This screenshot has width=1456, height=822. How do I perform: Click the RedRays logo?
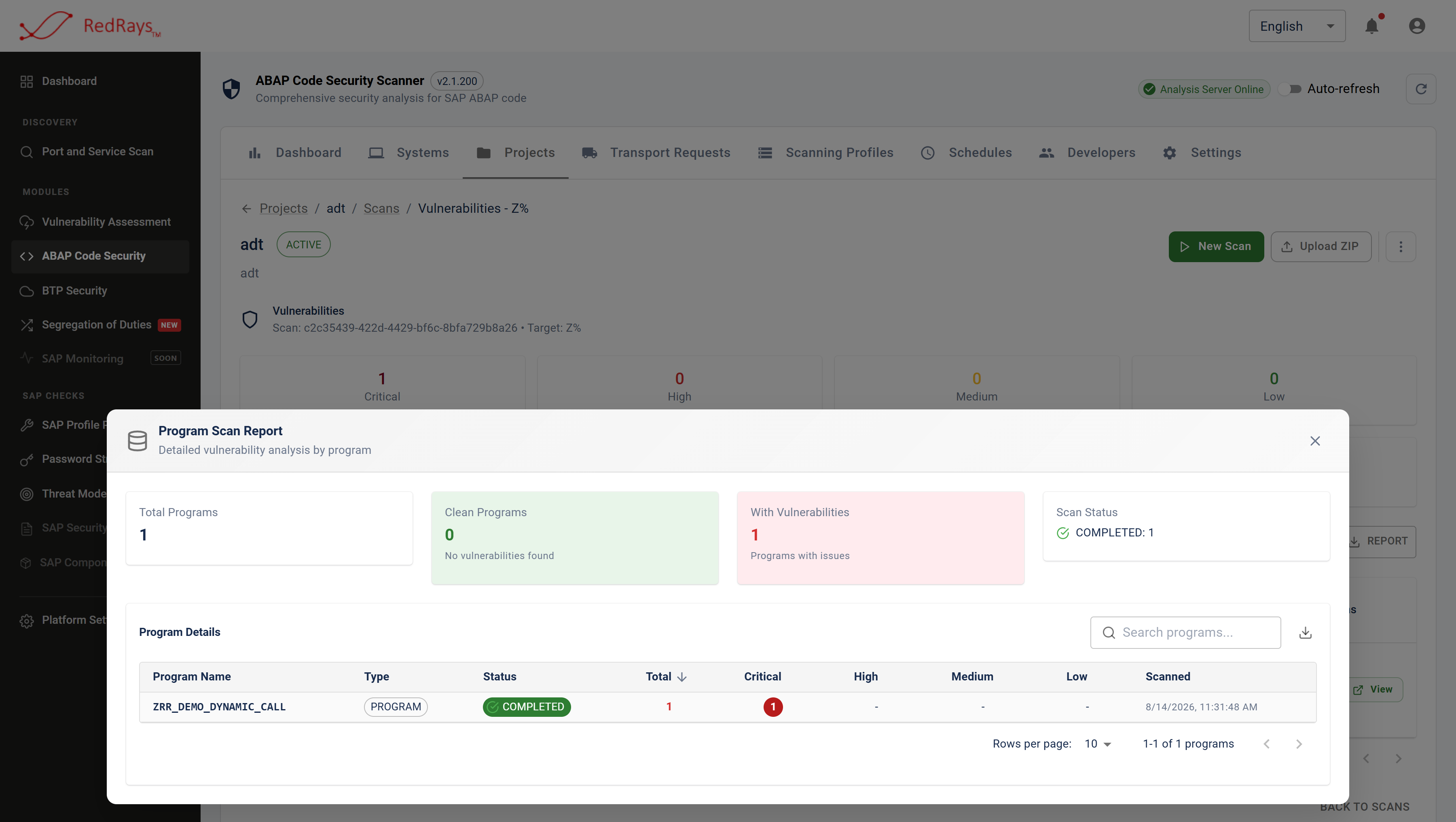tap(91, 26)
